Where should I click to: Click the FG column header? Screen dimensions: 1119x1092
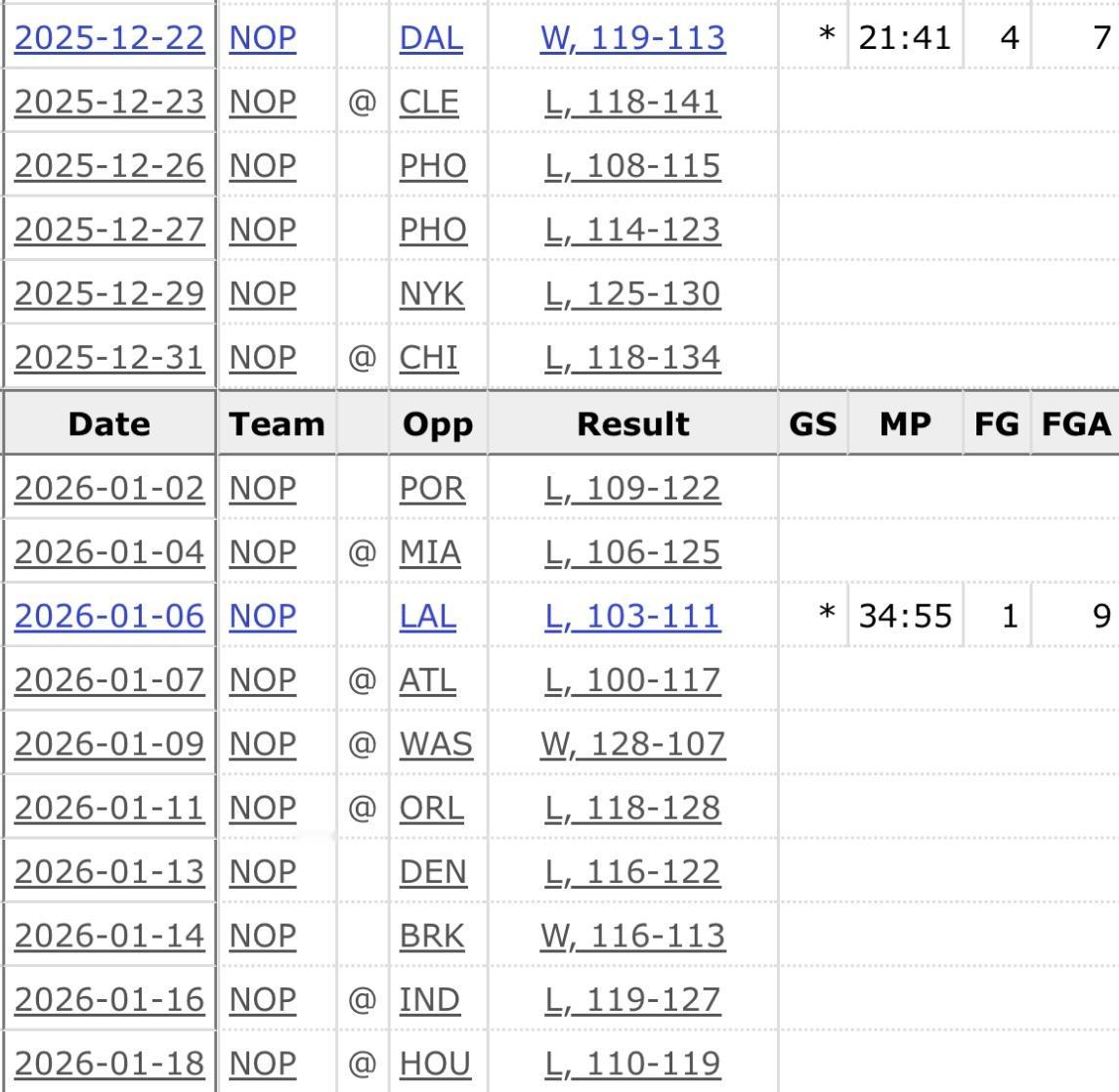[x=996, y=423]
